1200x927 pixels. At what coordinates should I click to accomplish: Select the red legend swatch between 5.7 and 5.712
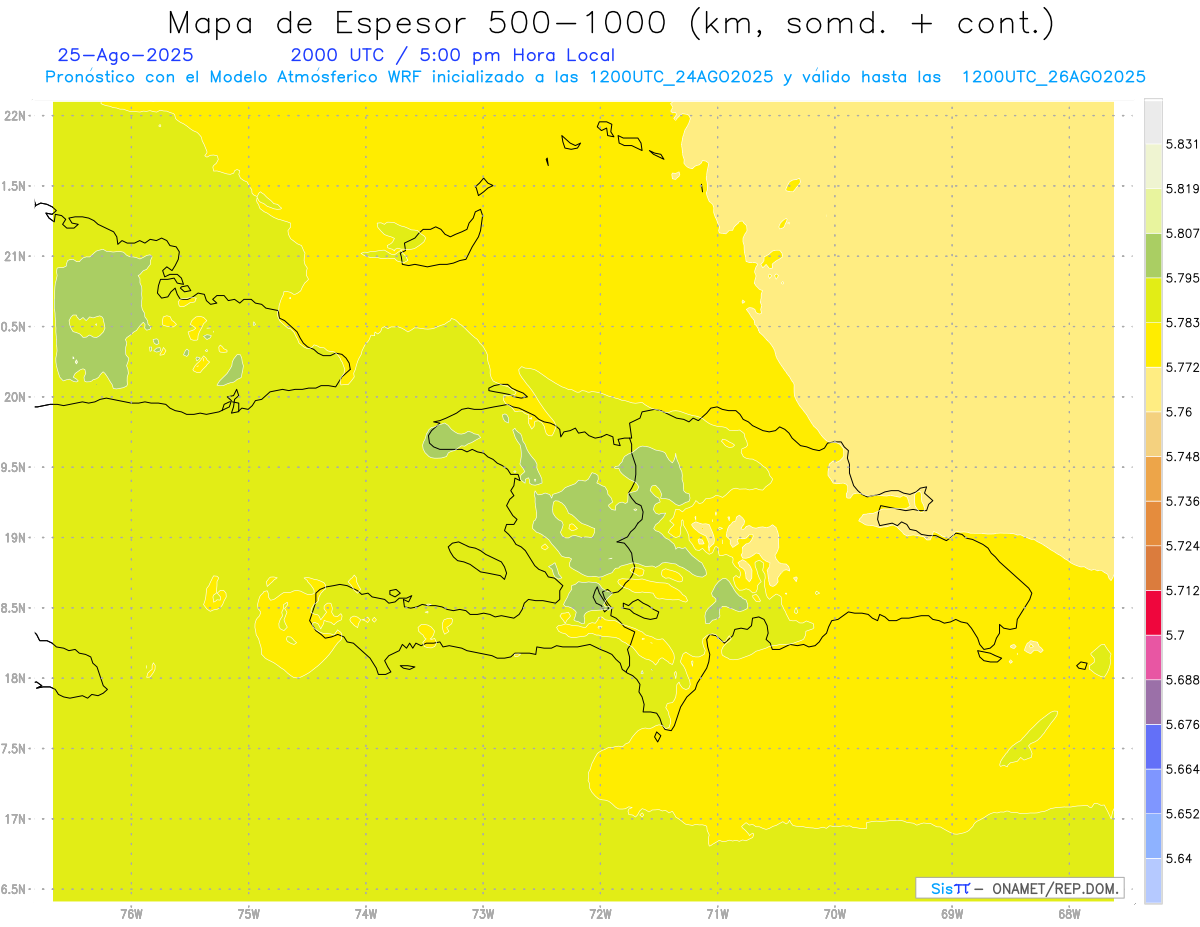(1153, 612)
